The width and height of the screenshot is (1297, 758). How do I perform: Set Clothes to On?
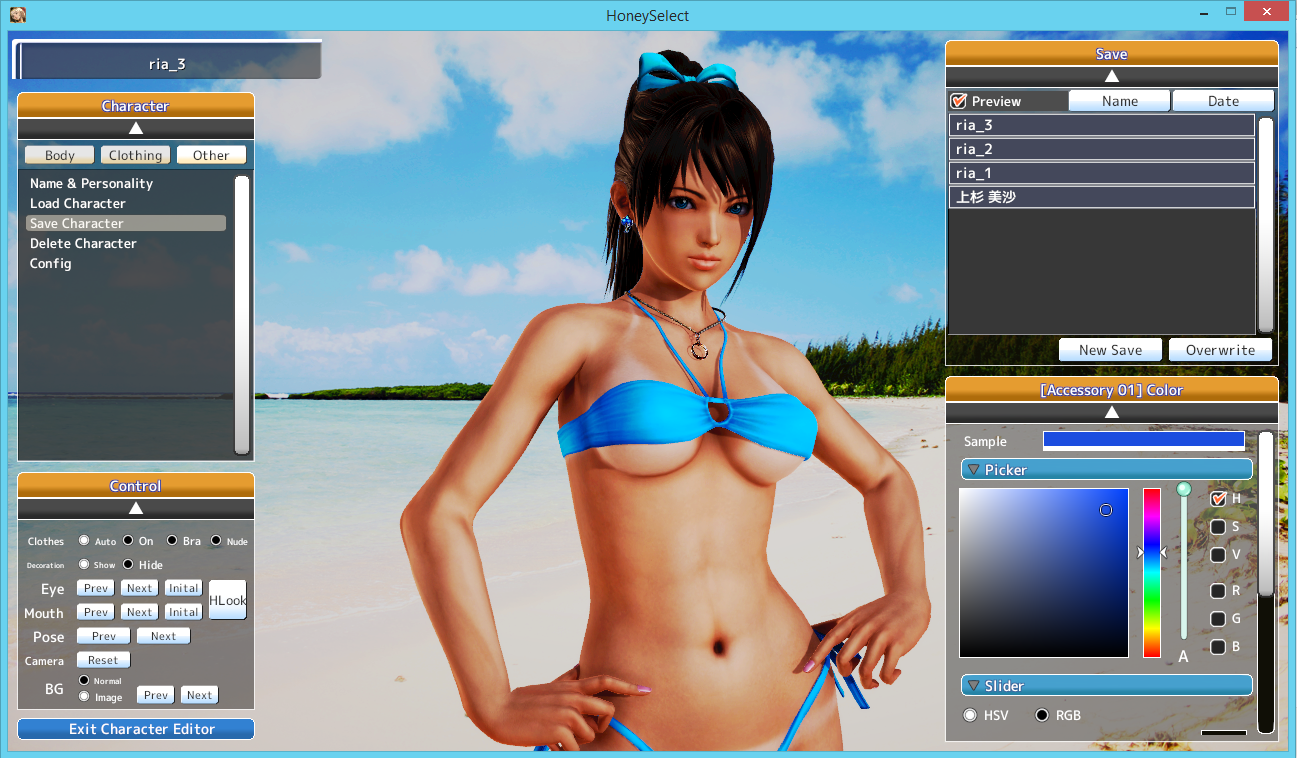(128, 541)
